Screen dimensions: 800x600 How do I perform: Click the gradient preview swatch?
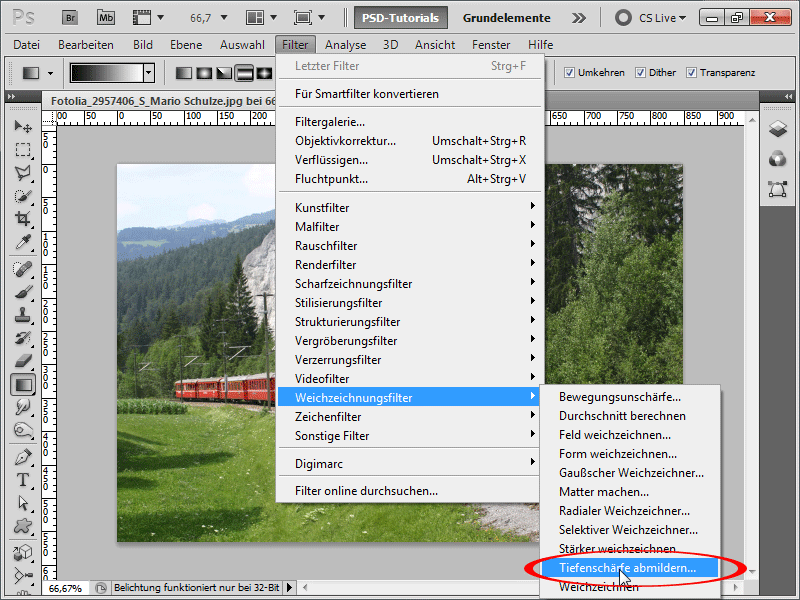coord(107,73)
